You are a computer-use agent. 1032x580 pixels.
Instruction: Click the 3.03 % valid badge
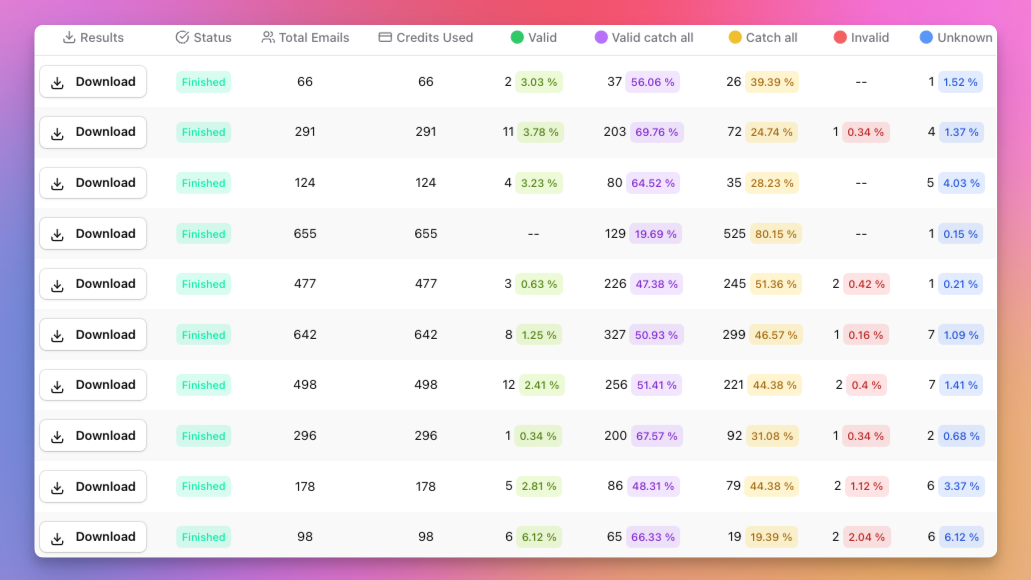tap(539, 82)
